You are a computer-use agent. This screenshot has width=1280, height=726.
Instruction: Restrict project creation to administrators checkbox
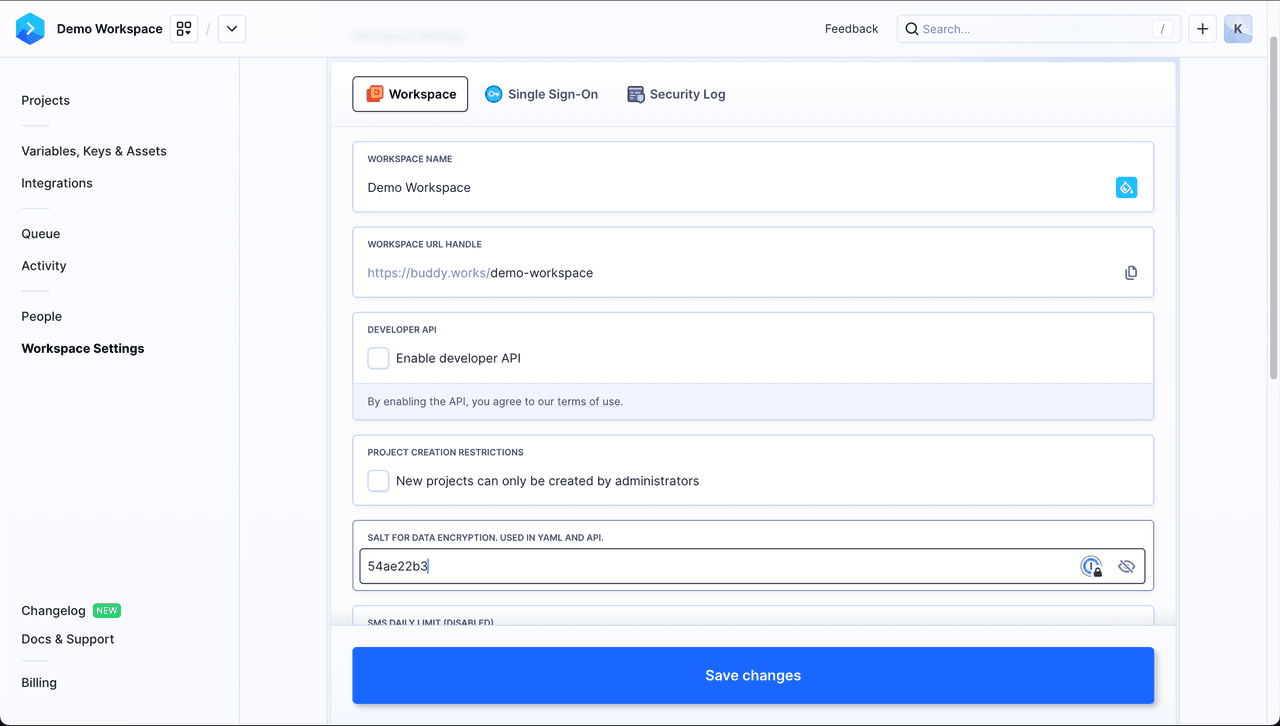(378, 481)
